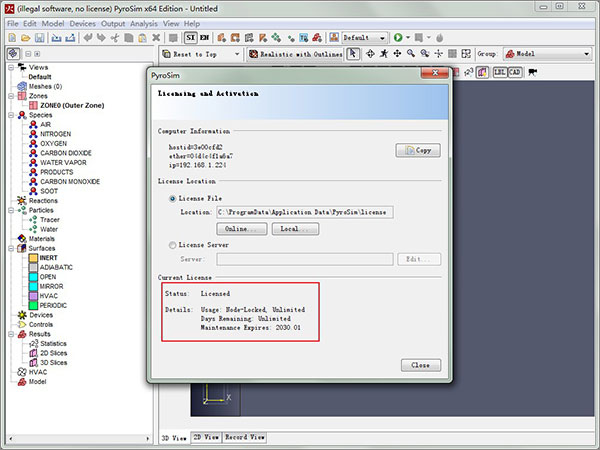Screen dimensions: 600x450
Task: Click the tree panel's right scroll arrow
Action: (x=148, y=439)
